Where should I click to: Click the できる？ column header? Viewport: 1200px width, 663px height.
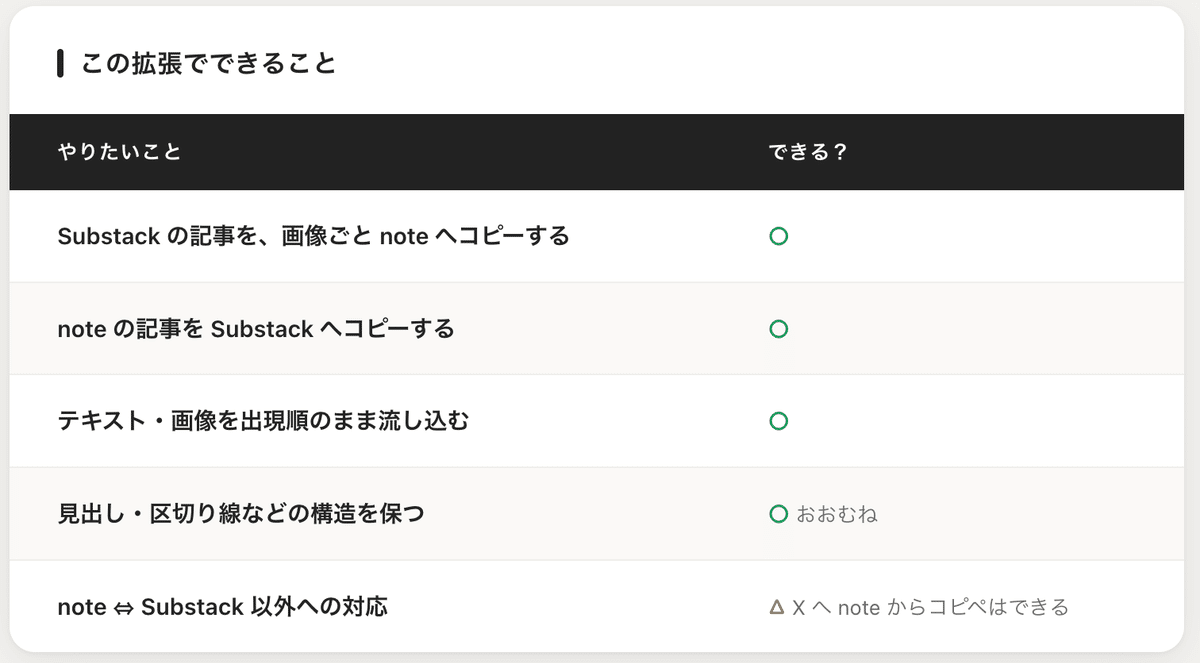(808, 152)
